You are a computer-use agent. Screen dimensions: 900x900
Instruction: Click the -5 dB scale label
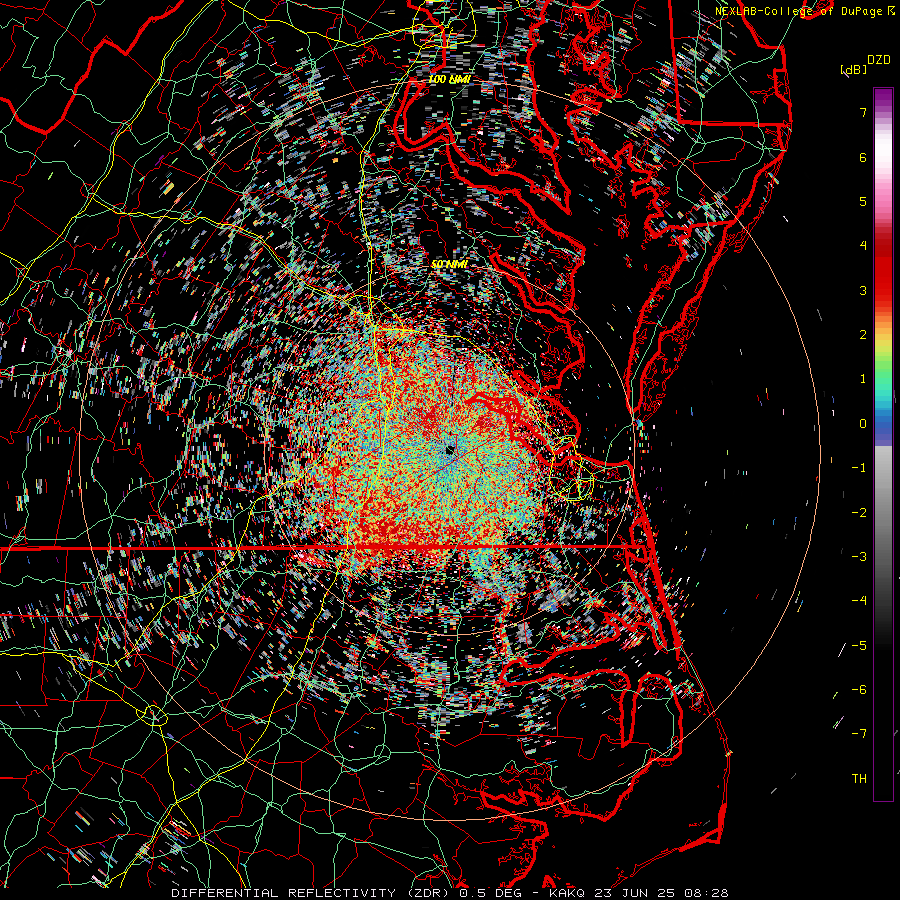[x=859, y=646]
